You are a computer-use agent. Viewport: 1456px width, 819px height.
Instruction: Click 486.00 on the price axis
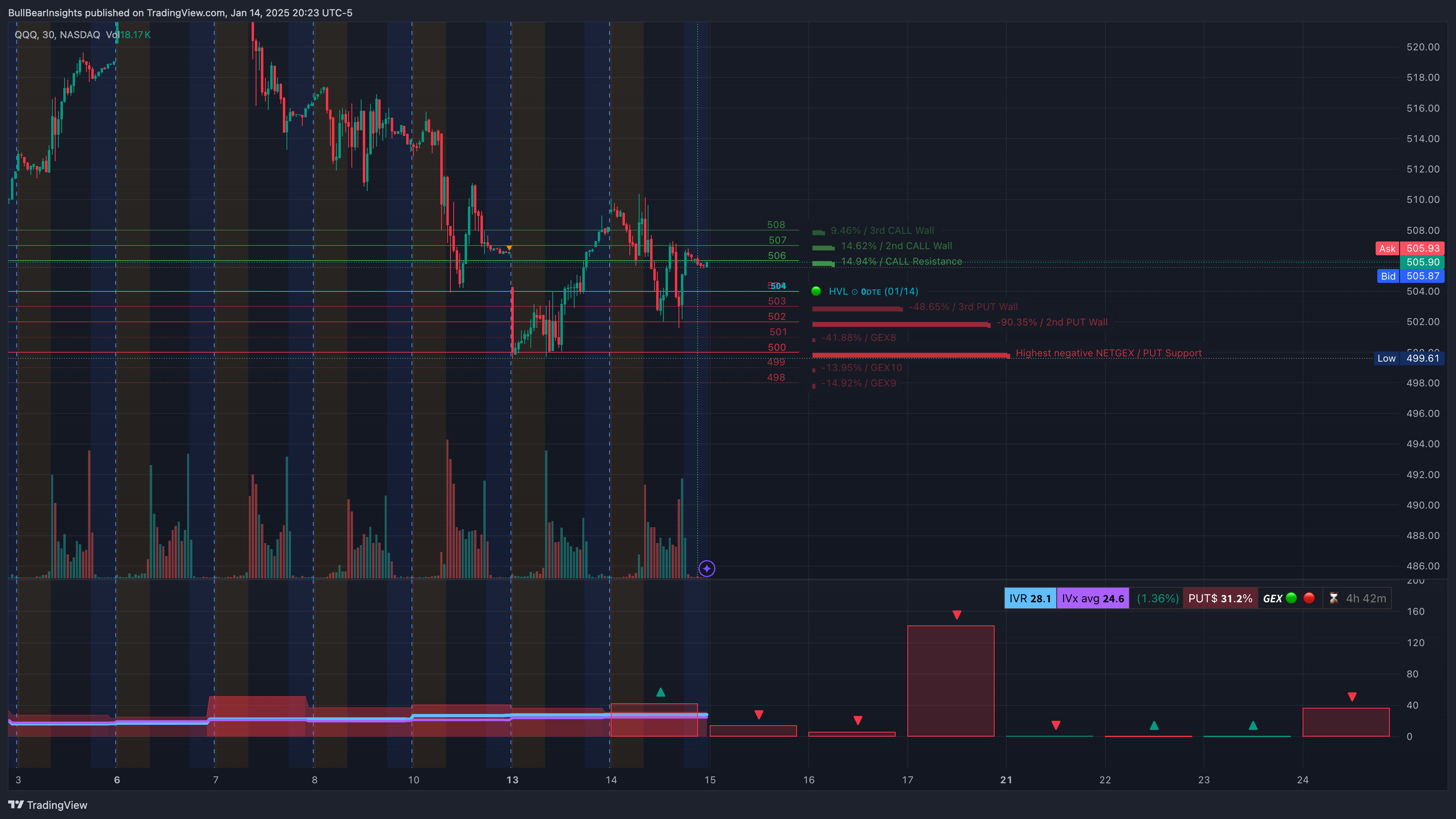tap(1423, 566)
